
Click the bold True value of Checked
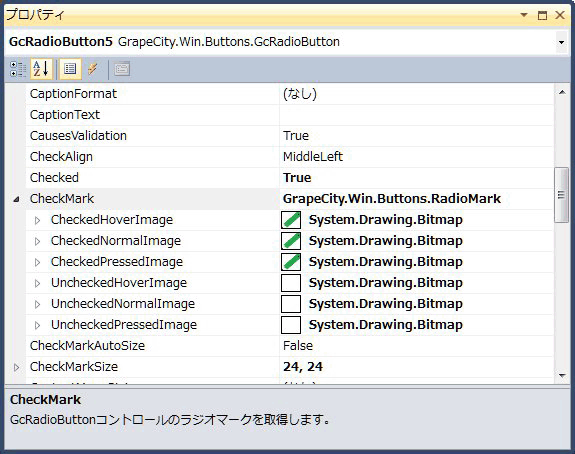click(297, 177)
